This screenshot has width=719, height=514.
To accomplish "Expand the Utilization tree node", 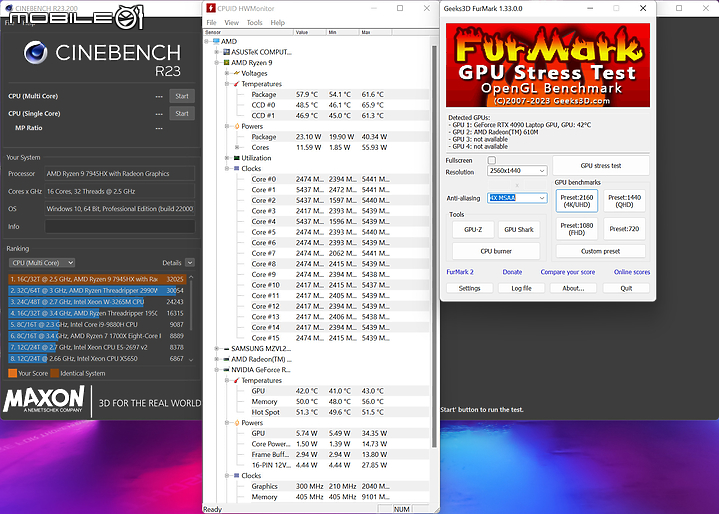I will [x=227, y=158].
